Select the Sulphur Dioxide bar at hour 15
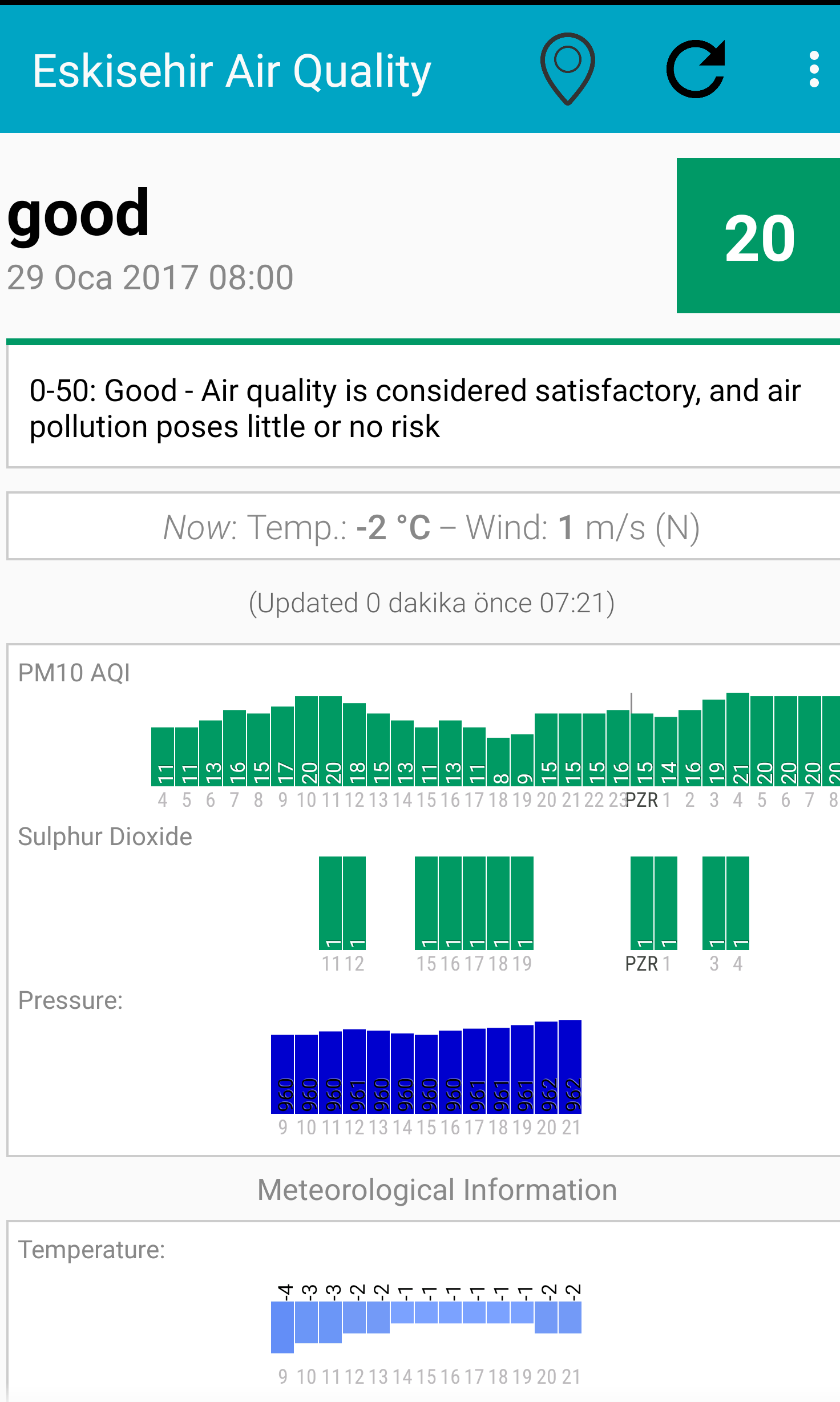 [x=426, y=902]
